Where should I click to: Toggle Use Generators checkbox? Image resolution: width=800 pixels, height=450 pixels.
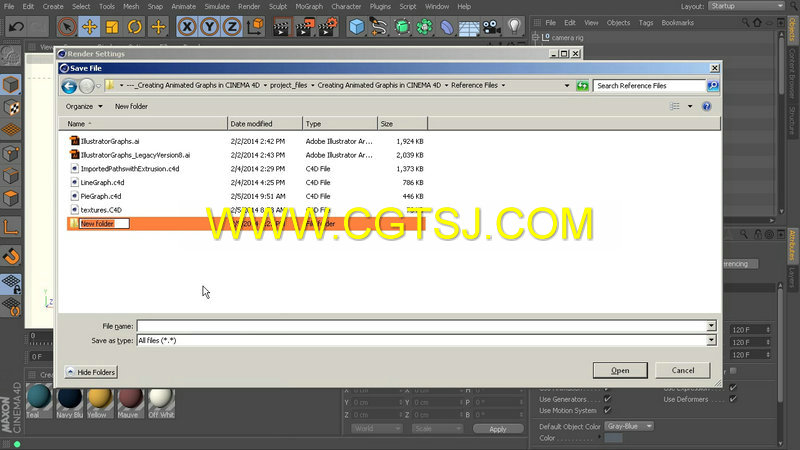coord(607,399)
